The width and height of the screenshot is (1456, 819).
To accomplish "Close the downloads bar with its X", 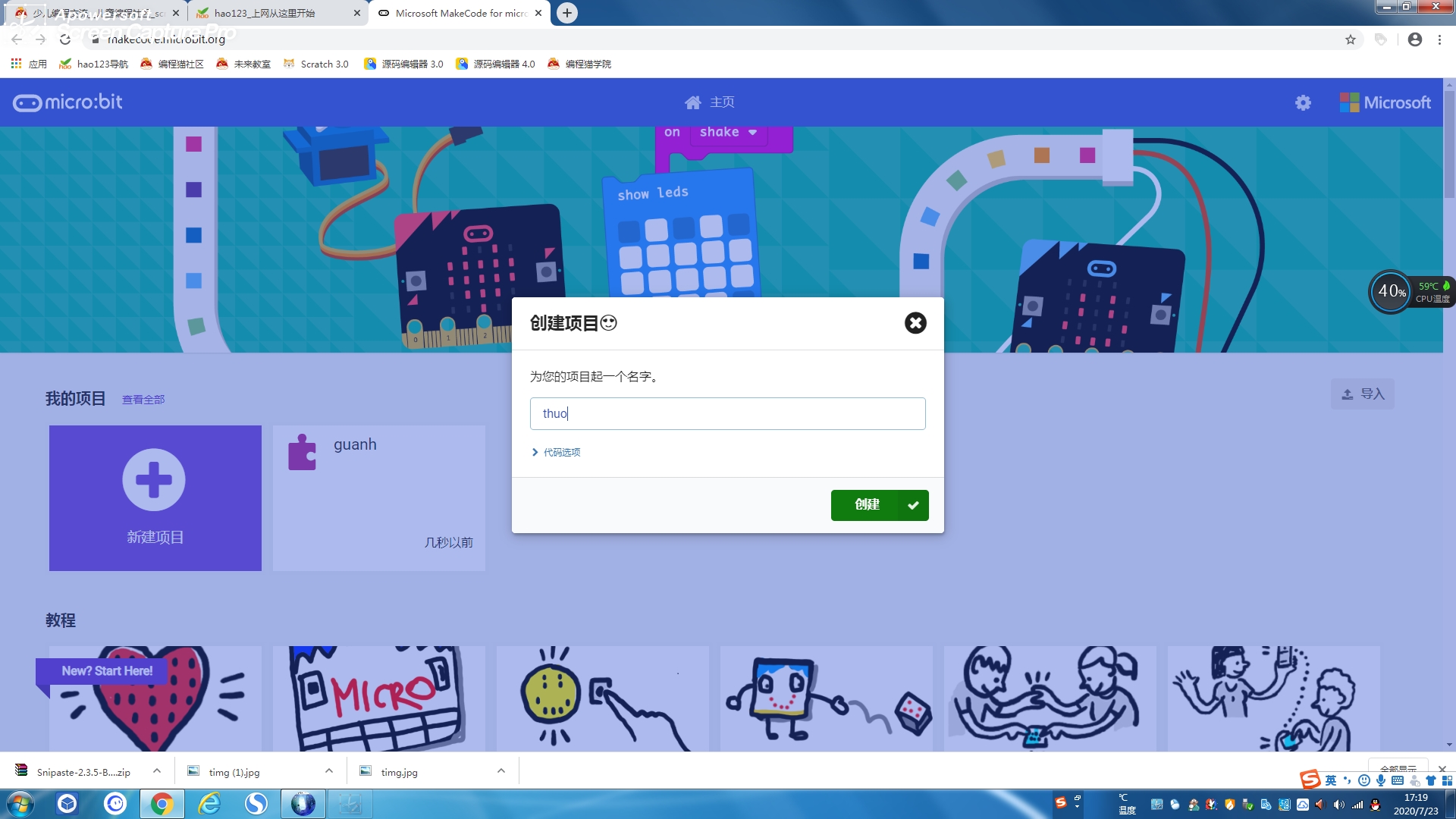I will point(1442,768).
